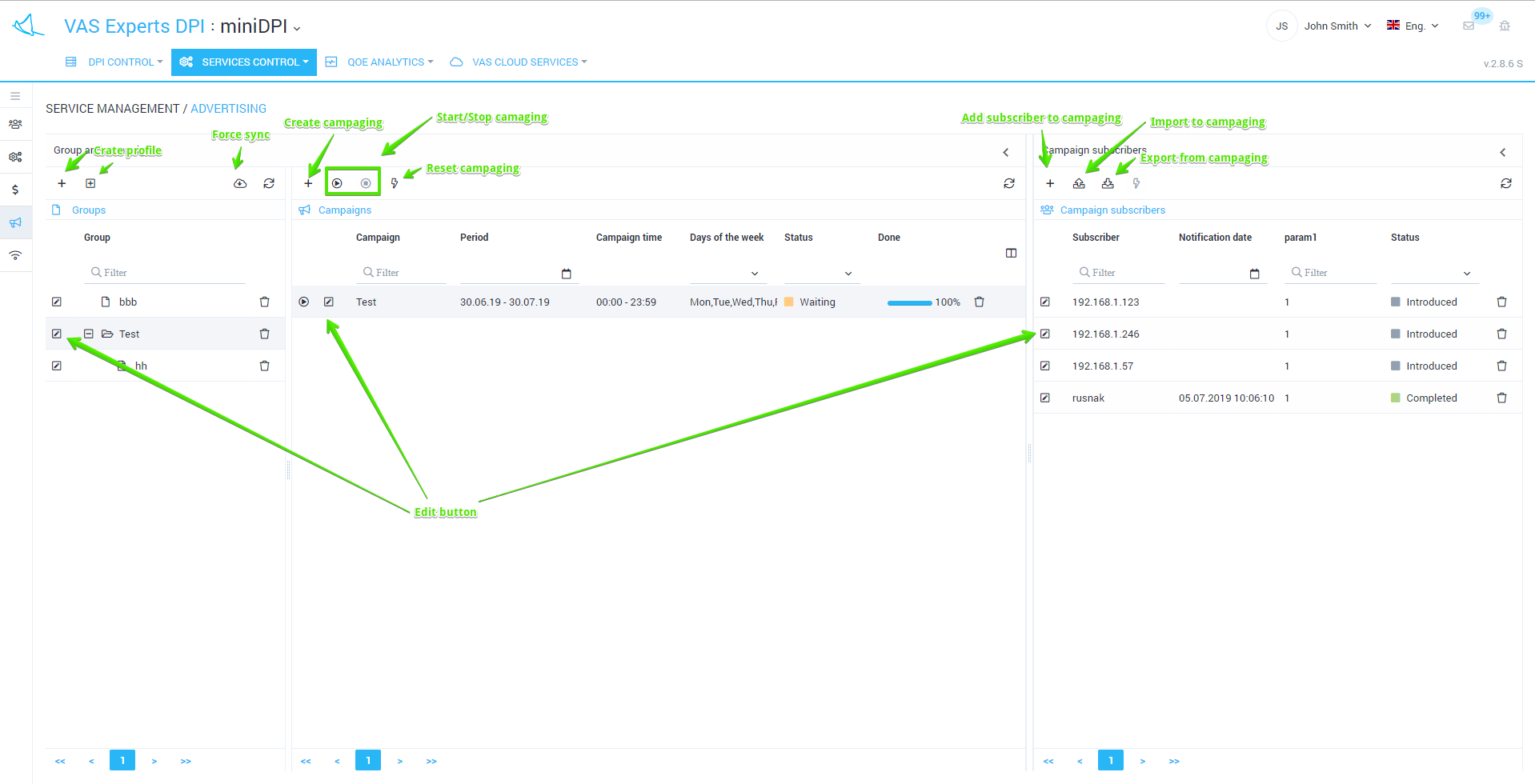Viewport: 1535px width, 784px height.
Task: Click the Force sync cloud icon
Action: [240, 183]
